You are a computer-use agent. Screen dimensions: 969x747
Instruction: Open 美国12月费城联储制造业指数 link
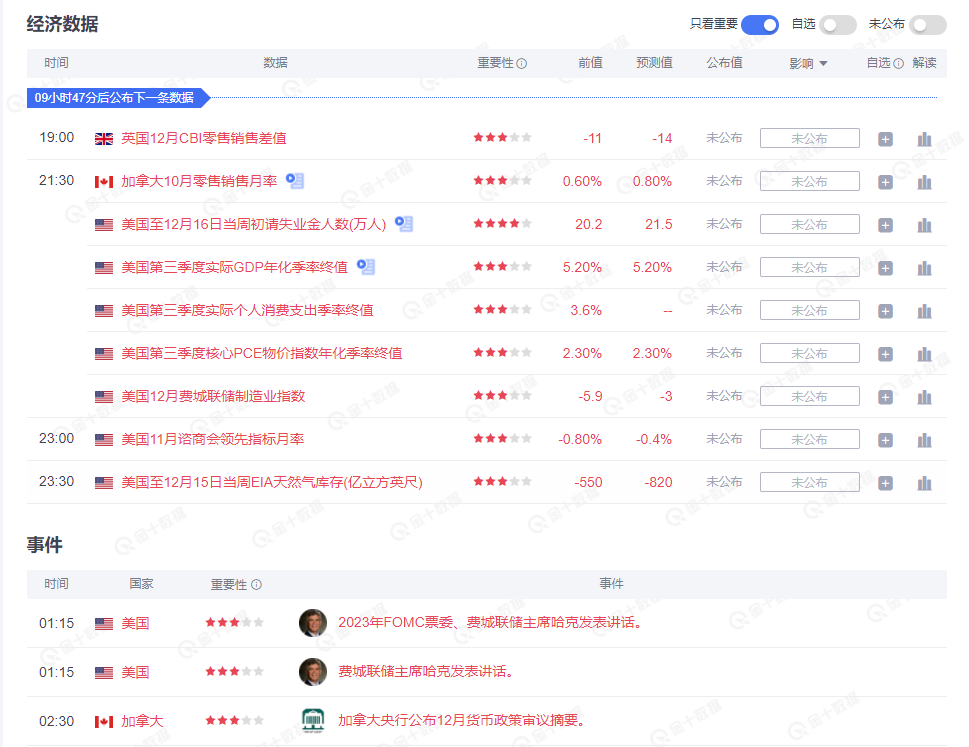(213, 396)
